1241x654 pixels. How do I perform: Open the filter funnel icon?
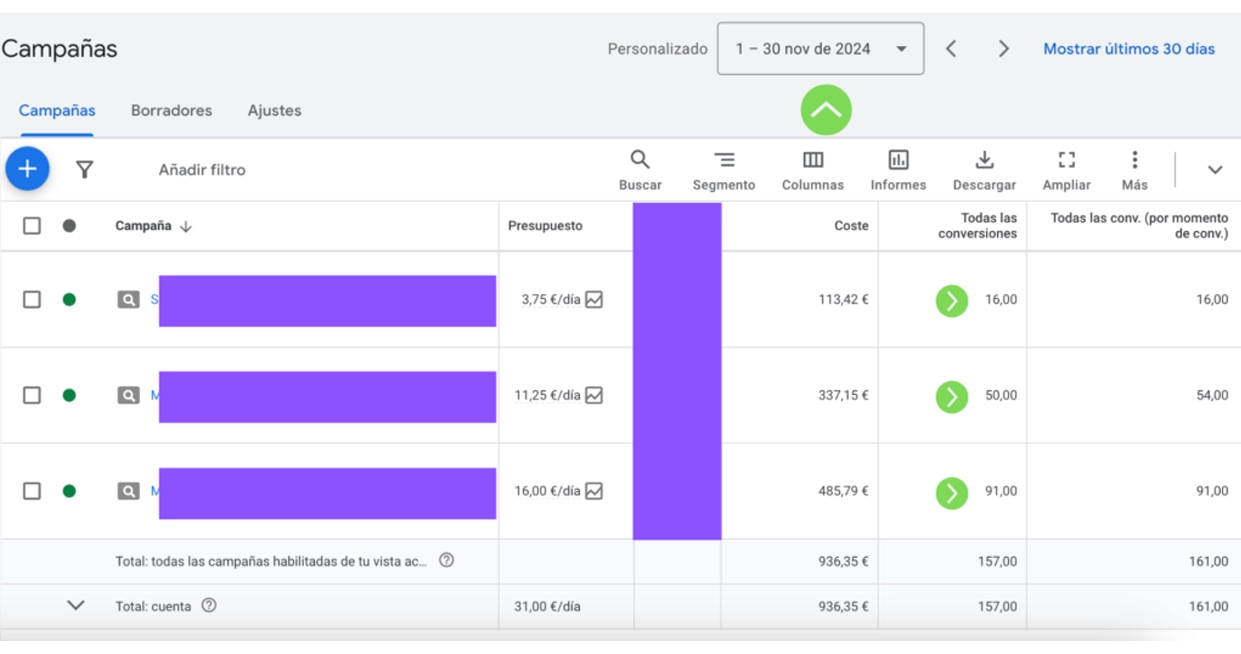point(85,170)
